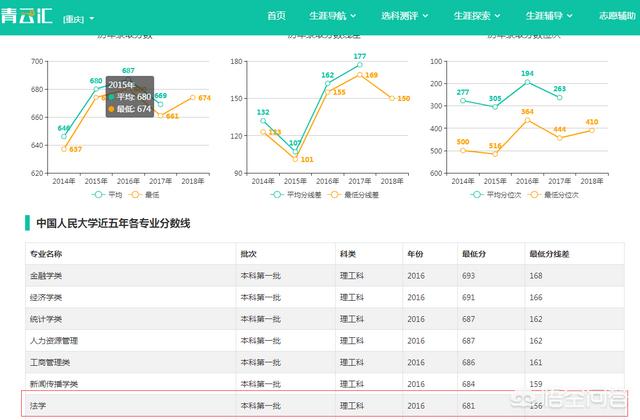Click the 2017年 average line-difference point 177
This screenshot has width=640, height=420.
click(360, 64)
